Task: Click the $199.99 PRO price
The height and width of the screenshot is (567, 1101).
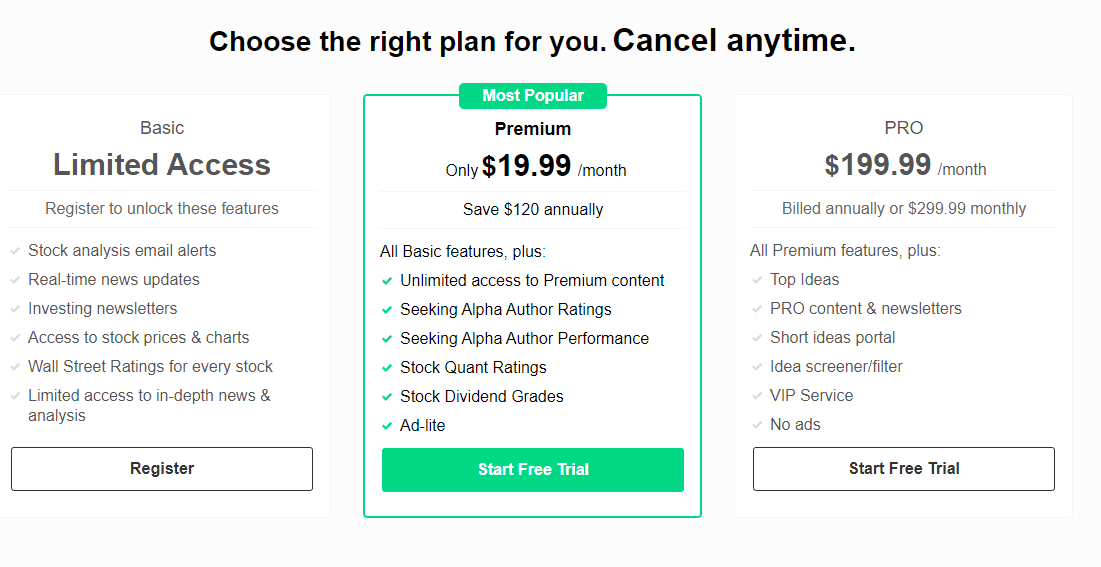Action: pos(878,165)
